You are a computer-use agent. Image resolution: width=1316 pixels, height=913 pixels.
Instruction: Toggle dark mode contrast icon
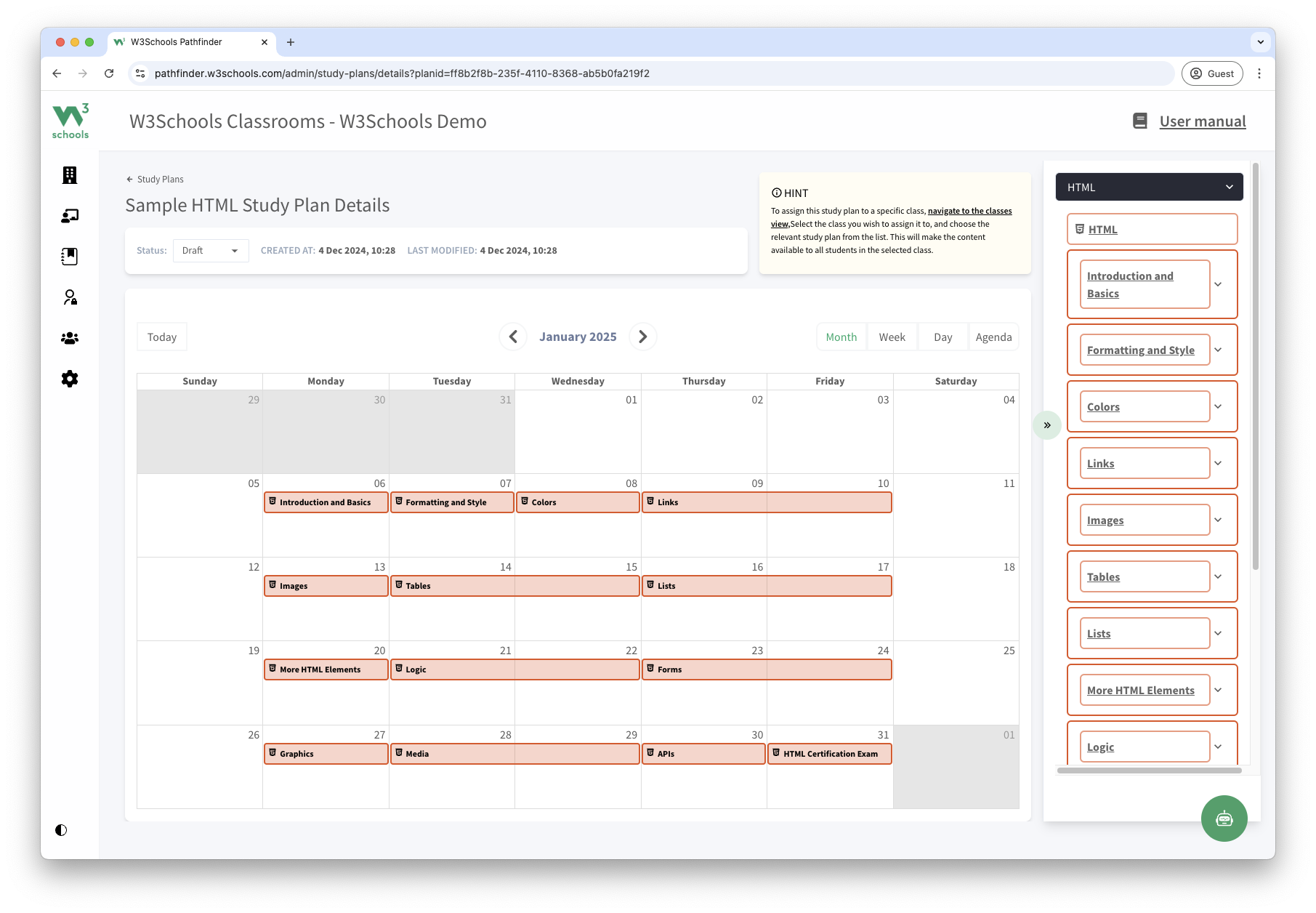point(61,830)
